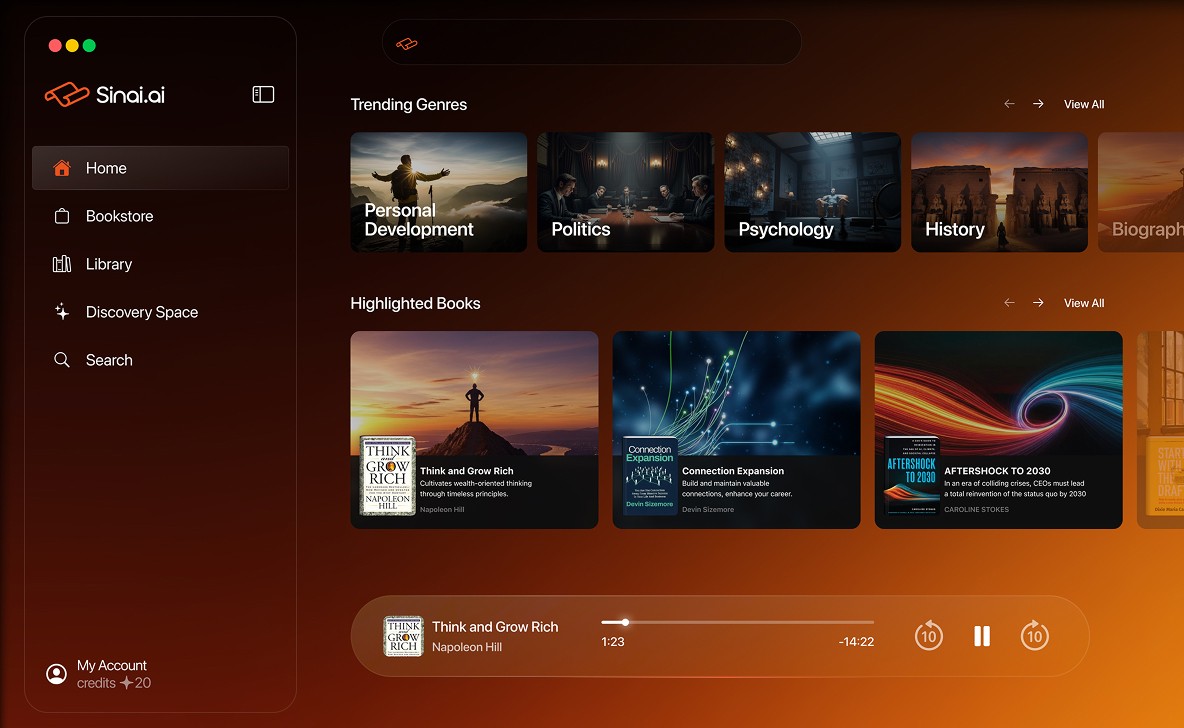Click the Home house icon
This screenshot has width=1184, height=728.
62,168
